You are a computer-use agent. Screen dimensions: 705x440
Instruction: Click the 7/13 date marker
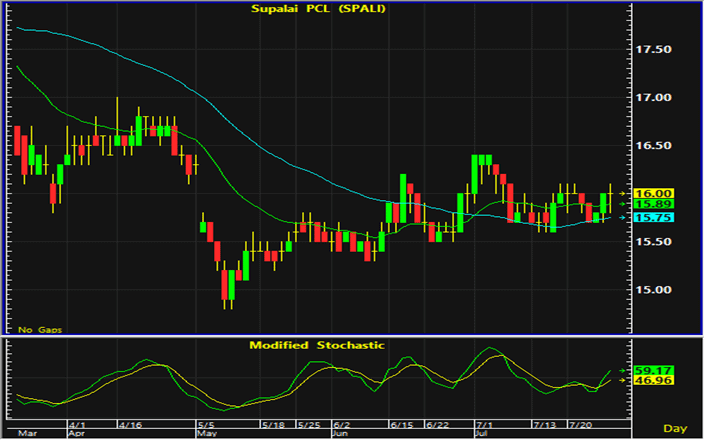tap(544, 425)
